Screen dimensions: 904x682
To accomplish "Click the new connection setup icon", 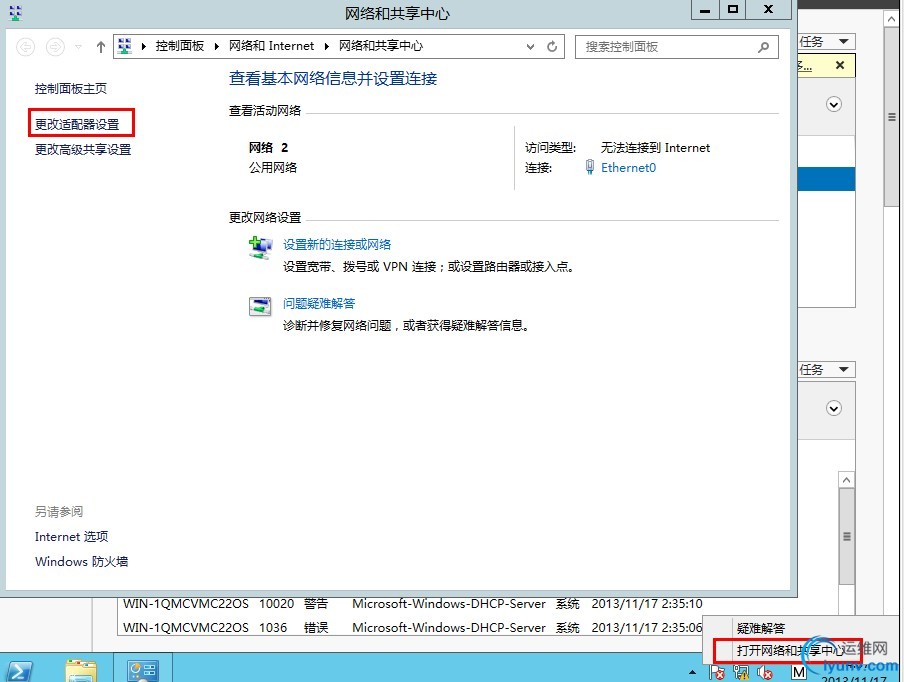I will pos(260,248).
